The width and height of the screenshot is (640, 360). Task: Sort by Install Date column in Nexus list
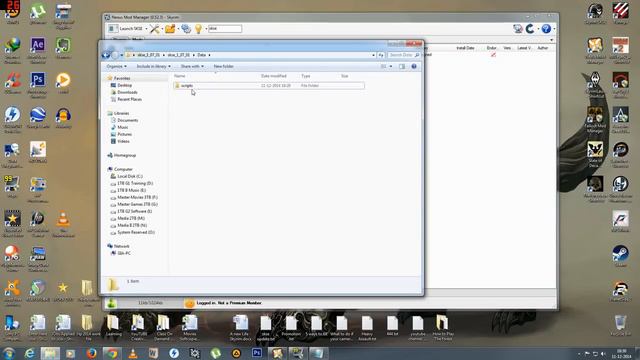[x=465, y=48]
